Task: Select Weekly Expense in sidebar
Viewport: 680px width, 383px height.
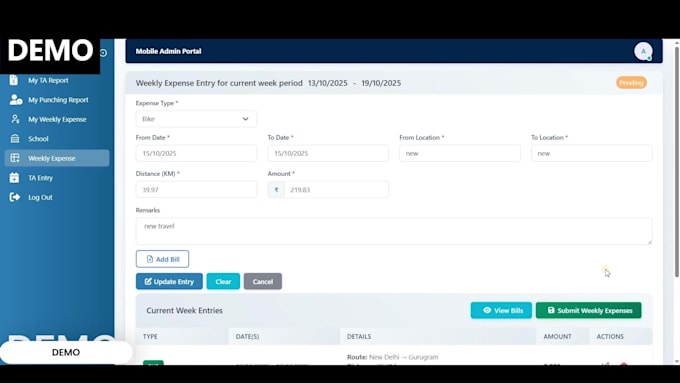Action: click(x=57, y=158)
